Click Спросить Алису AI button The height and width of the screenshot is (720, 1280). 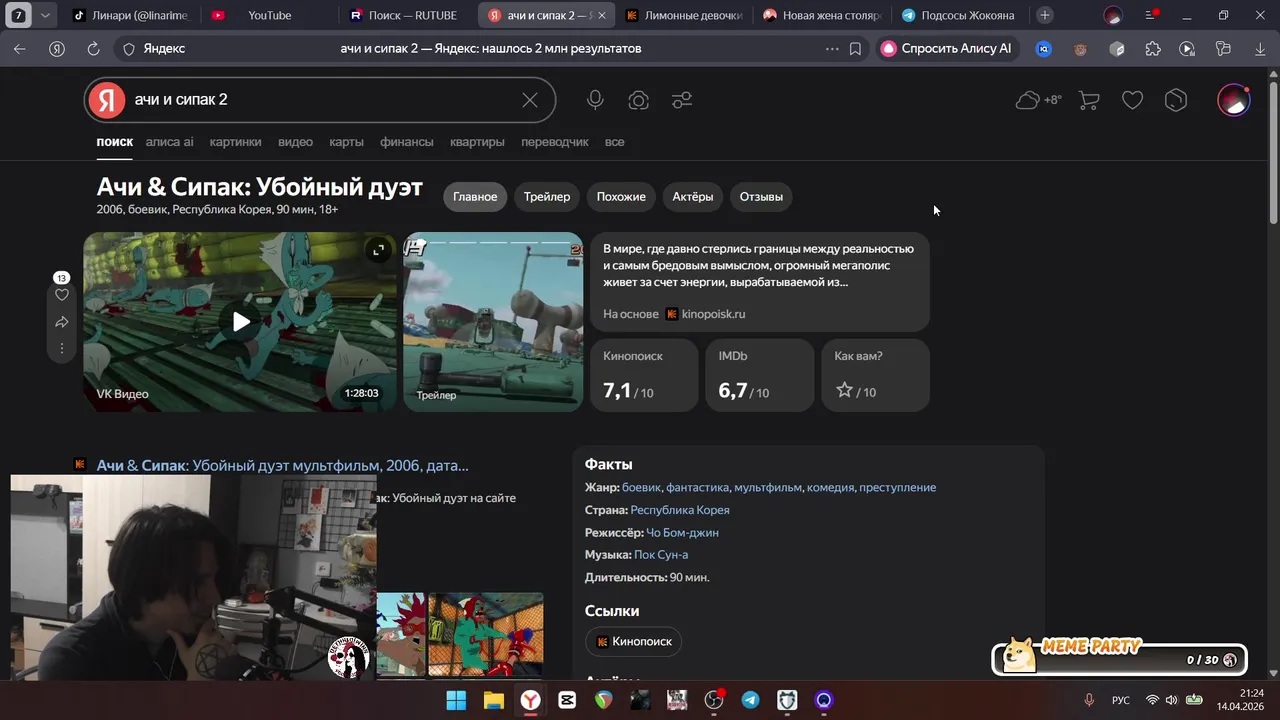click(946, 49)
